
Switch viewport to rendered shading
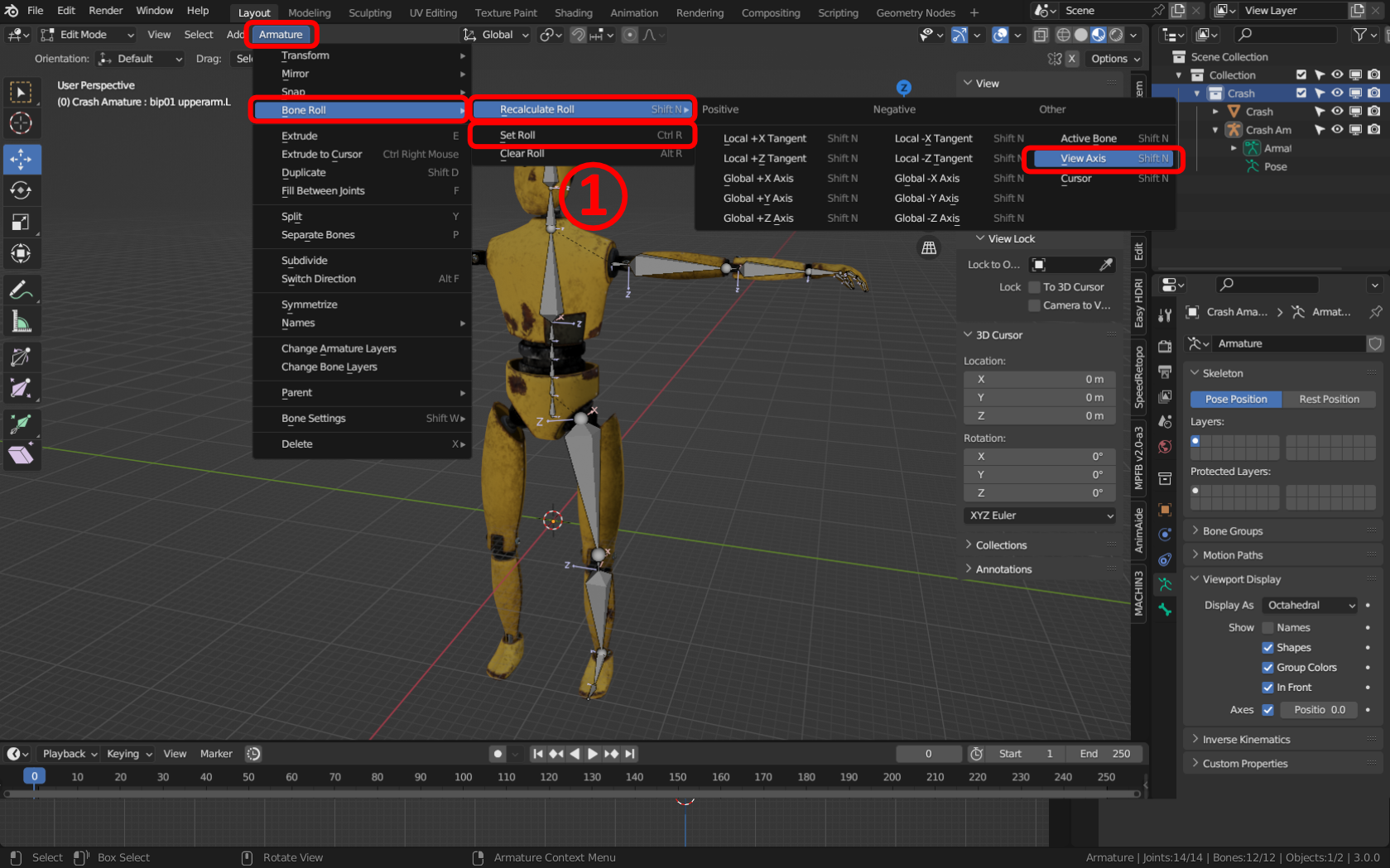[1116, 35]
